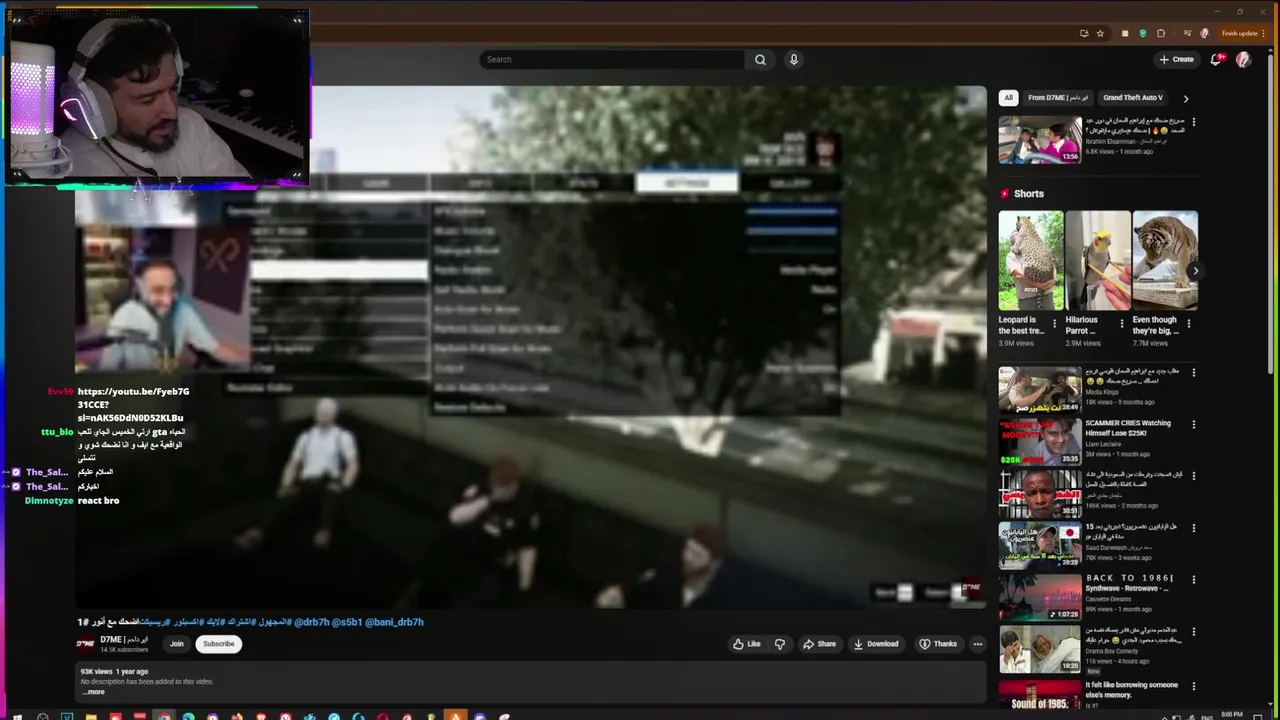
Task: Expand description with ...more
Action: pyautogui.click(x=93, y=692)
